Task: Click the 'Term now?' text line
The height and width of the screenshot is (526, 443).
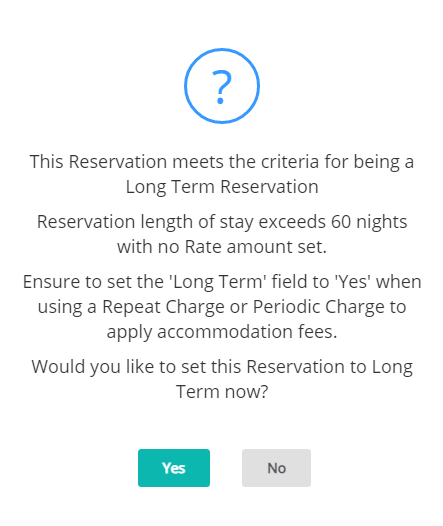Action: (x=222, y=391)
